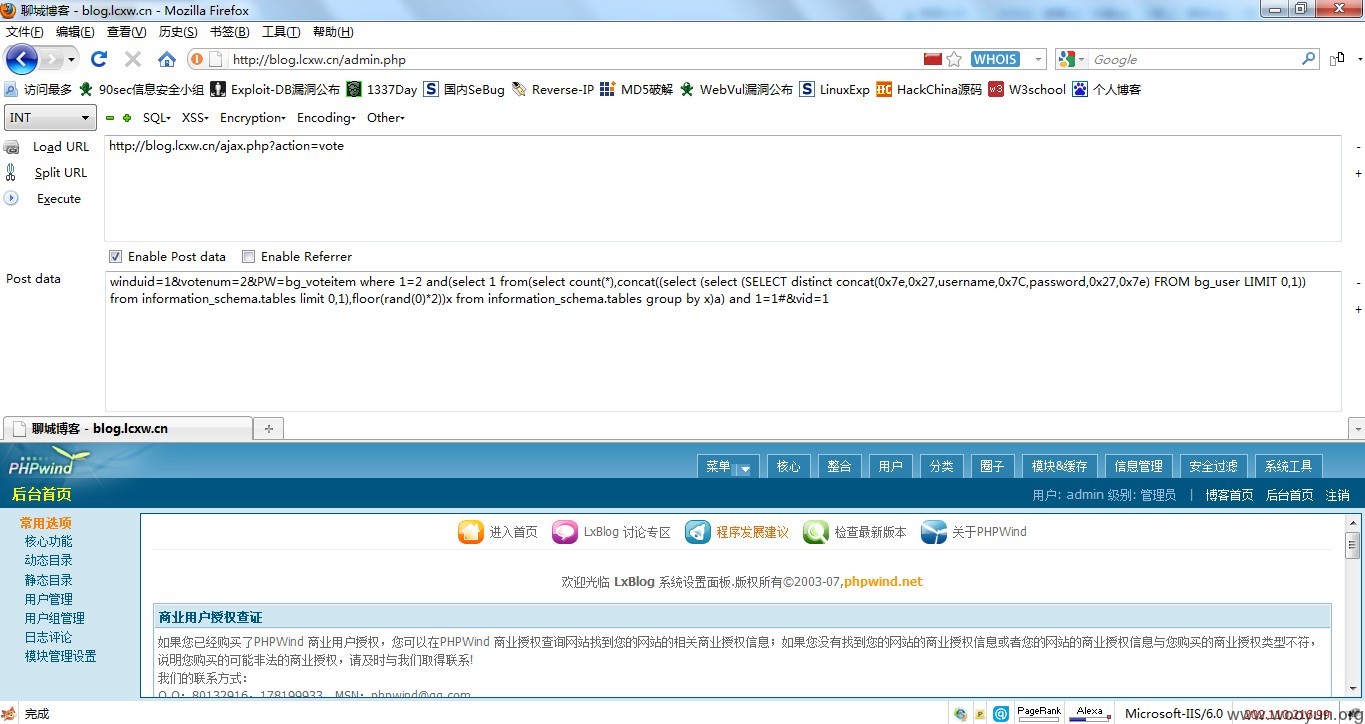Screen dimensions: 1365x724
Task: Open the Google search engine selector
Action: click(x=1072, y=60)
